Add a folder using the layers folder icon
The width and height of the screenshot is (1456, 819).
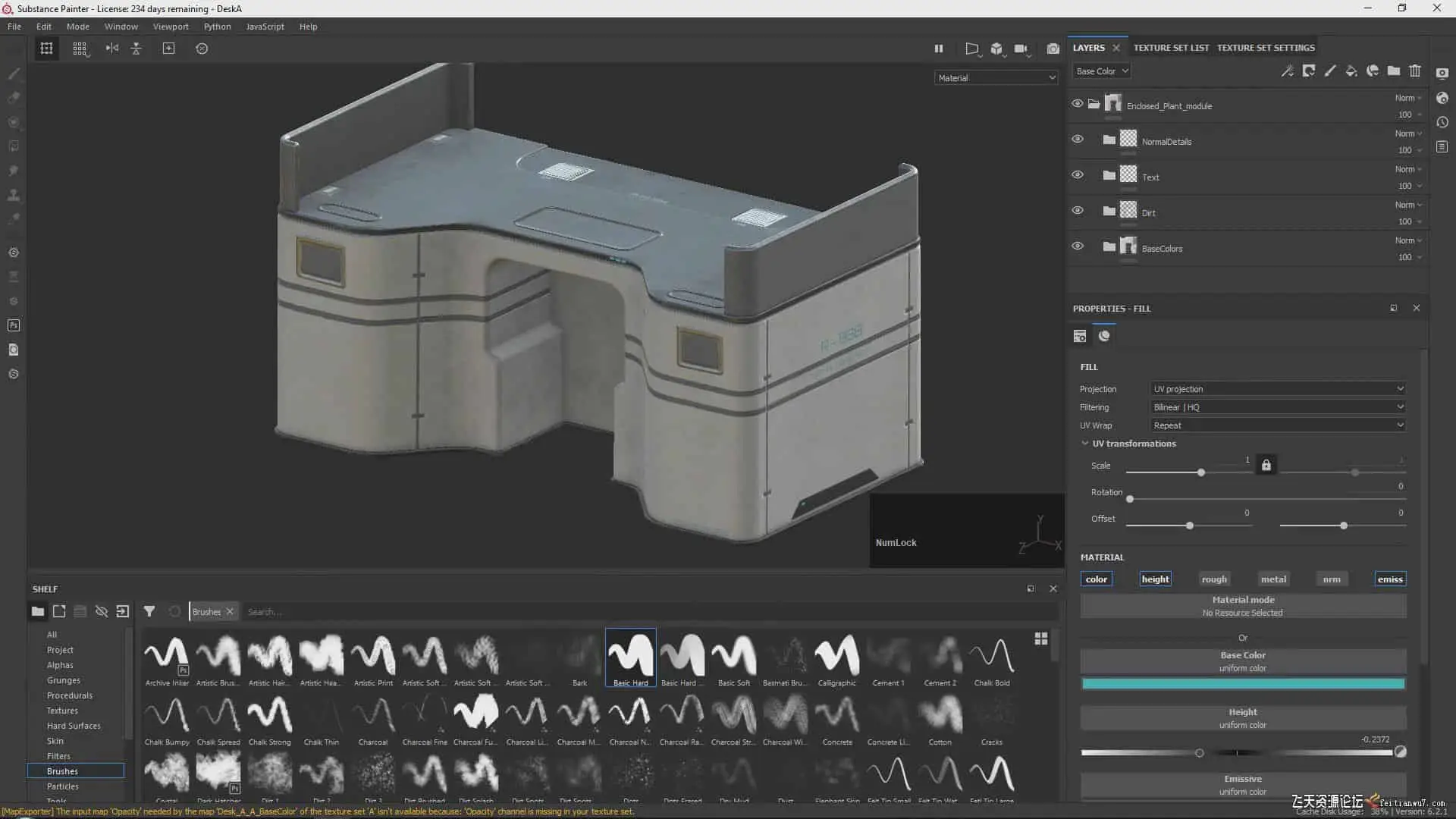[1394, 71]
